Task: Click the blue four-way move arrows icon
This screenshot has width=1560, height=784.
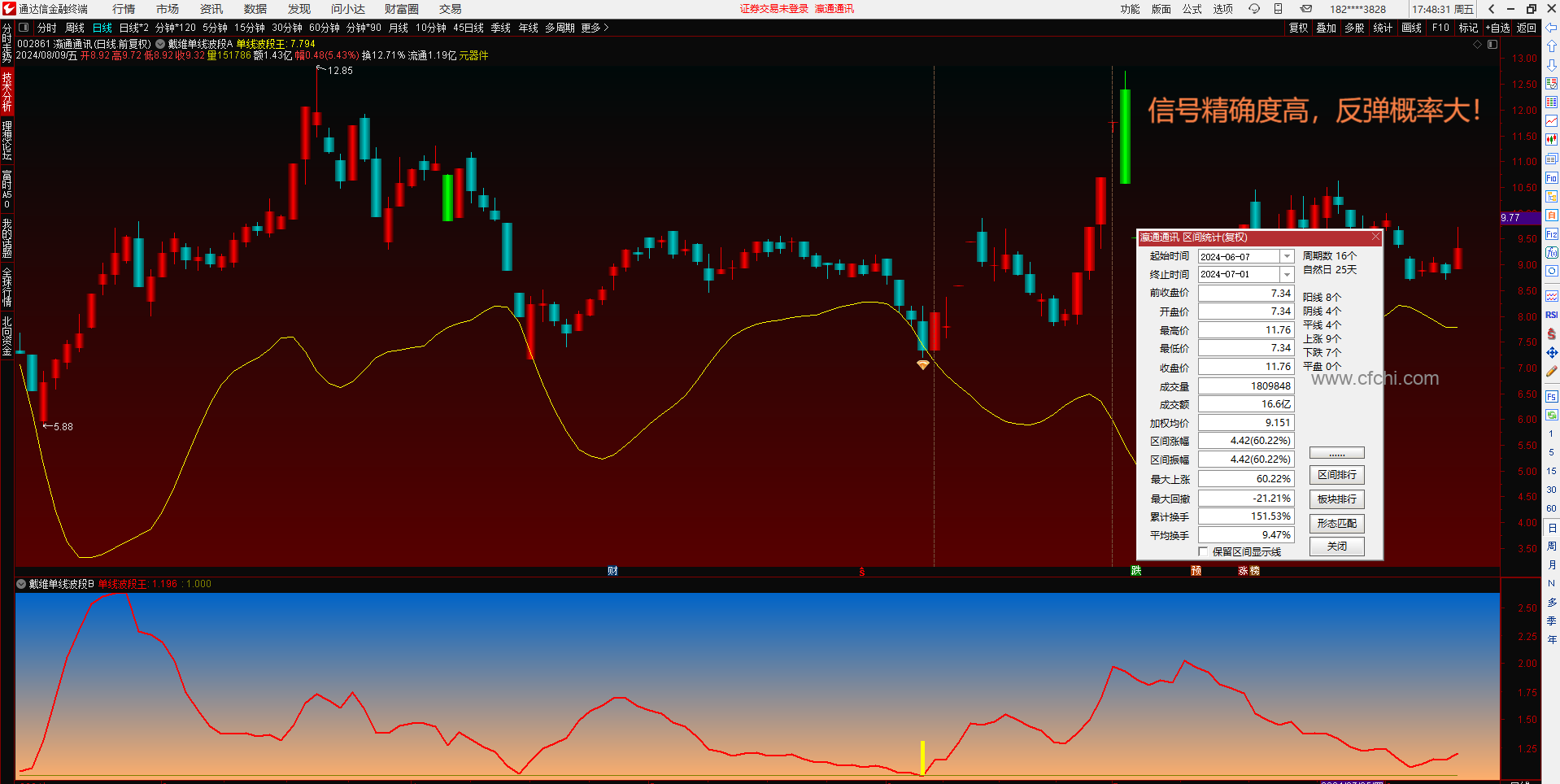Action: pyautogui.click(x=1551, y=352)
